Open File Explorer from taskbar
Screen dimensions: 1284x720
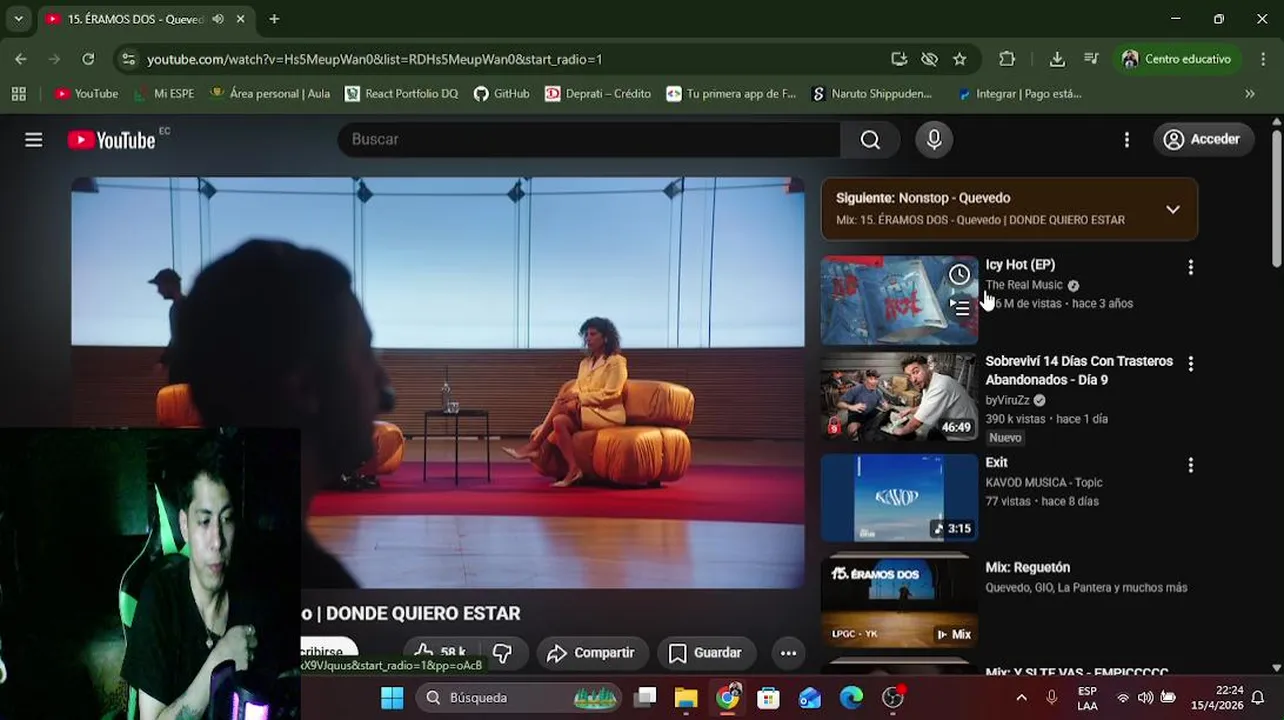686,698
